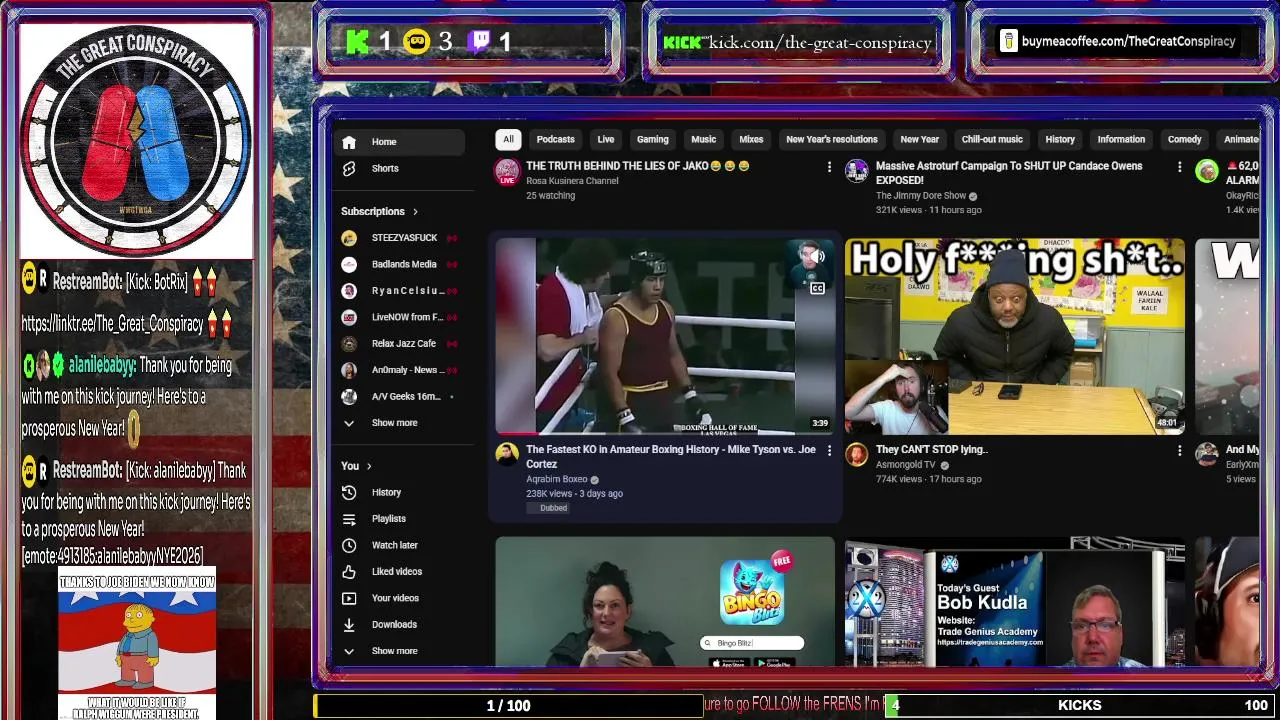The height and width of the screenshot is (720, 1280).
Task: Visit the linktr.ee Great_Conspiracy chat link
Action: click(x=113, y=324)
